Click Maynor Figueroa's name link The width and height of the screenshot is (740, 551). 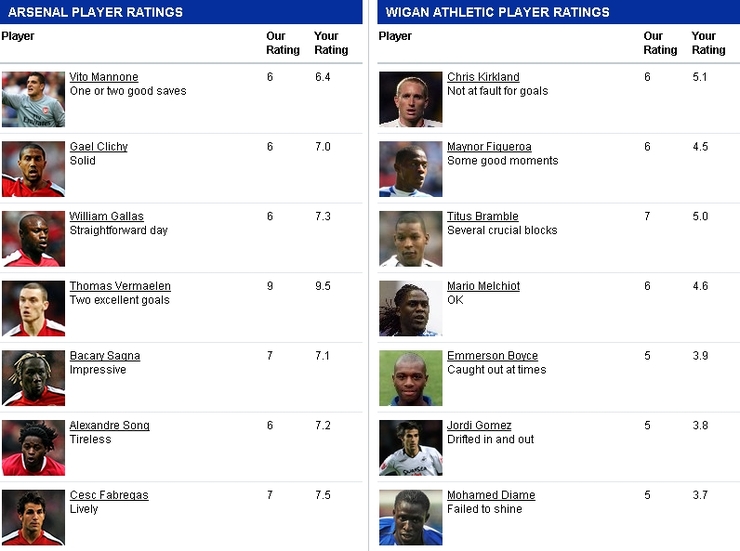pyautogui.click(x=489, y=147)
